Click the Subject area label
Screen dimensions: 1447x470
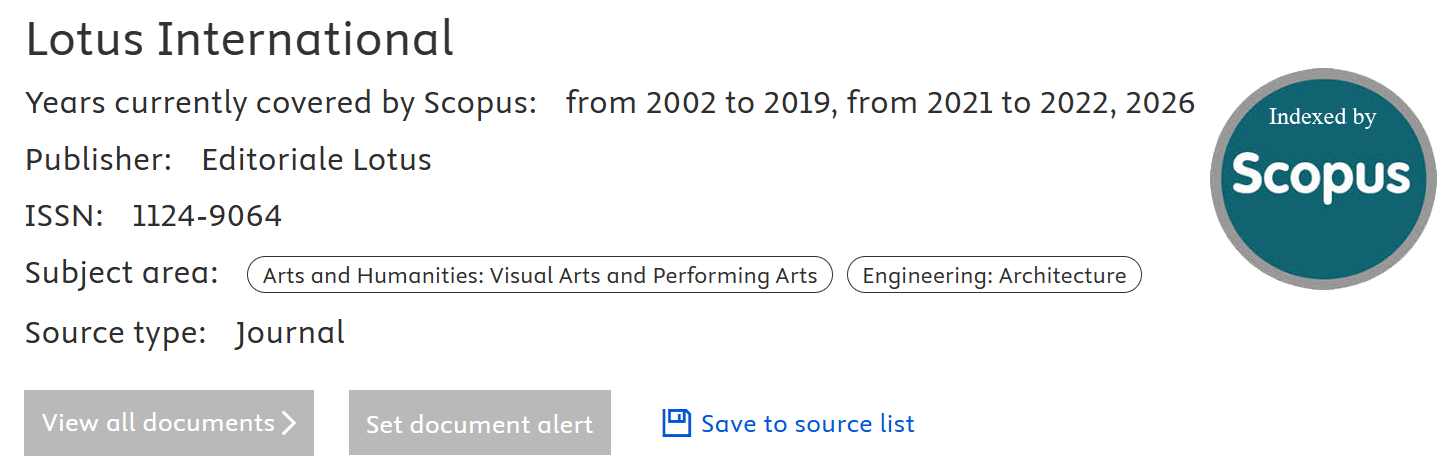pyautogui.click(x=121, y=273)
